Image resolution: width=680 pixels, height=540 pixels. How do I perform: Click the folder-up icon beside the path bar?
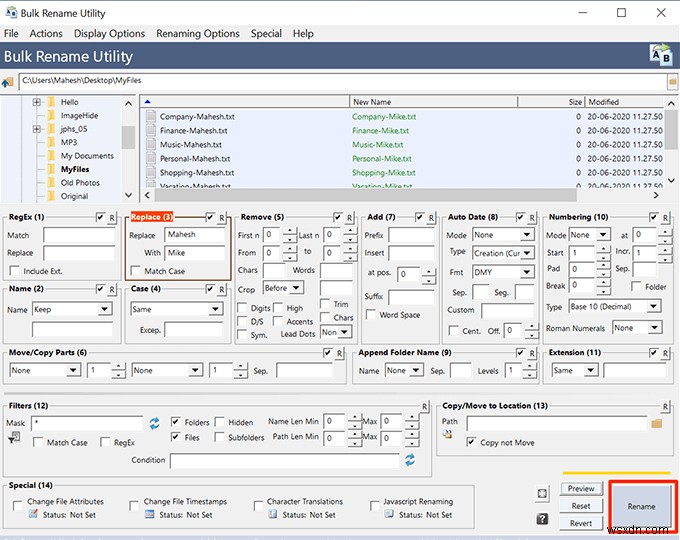click(9, 80)
